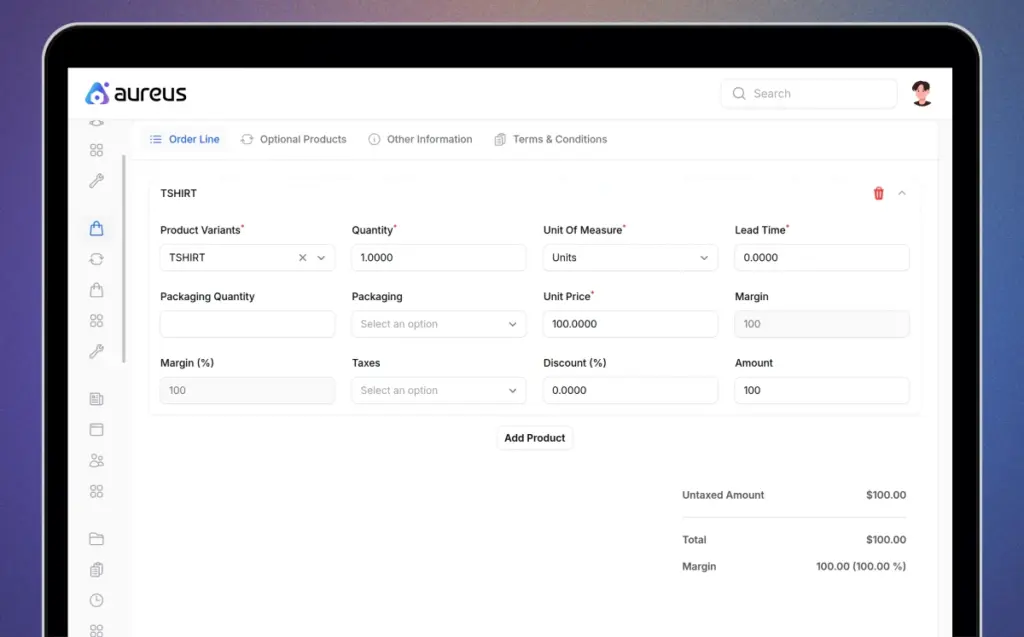This screenshot has width=1024, height=637.
Task: Open the Taxes select dropdown
Action: pos(439,390)
